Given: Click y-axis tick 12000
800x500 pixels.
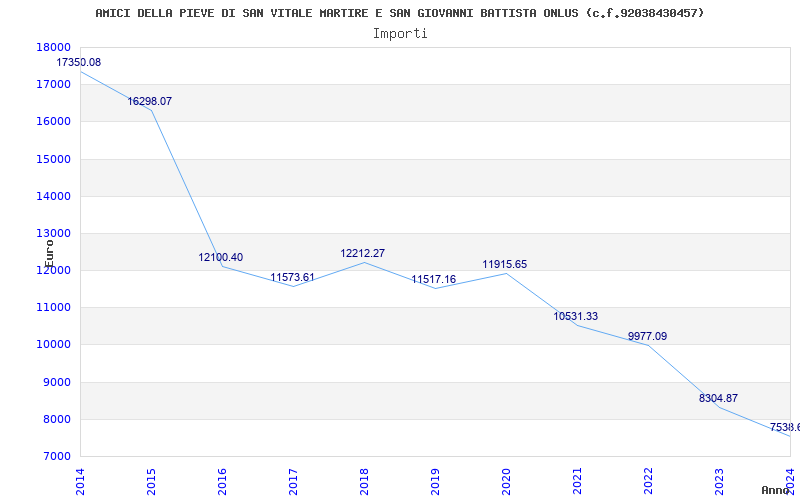Looking at the screenshot, I should [54, 270].
